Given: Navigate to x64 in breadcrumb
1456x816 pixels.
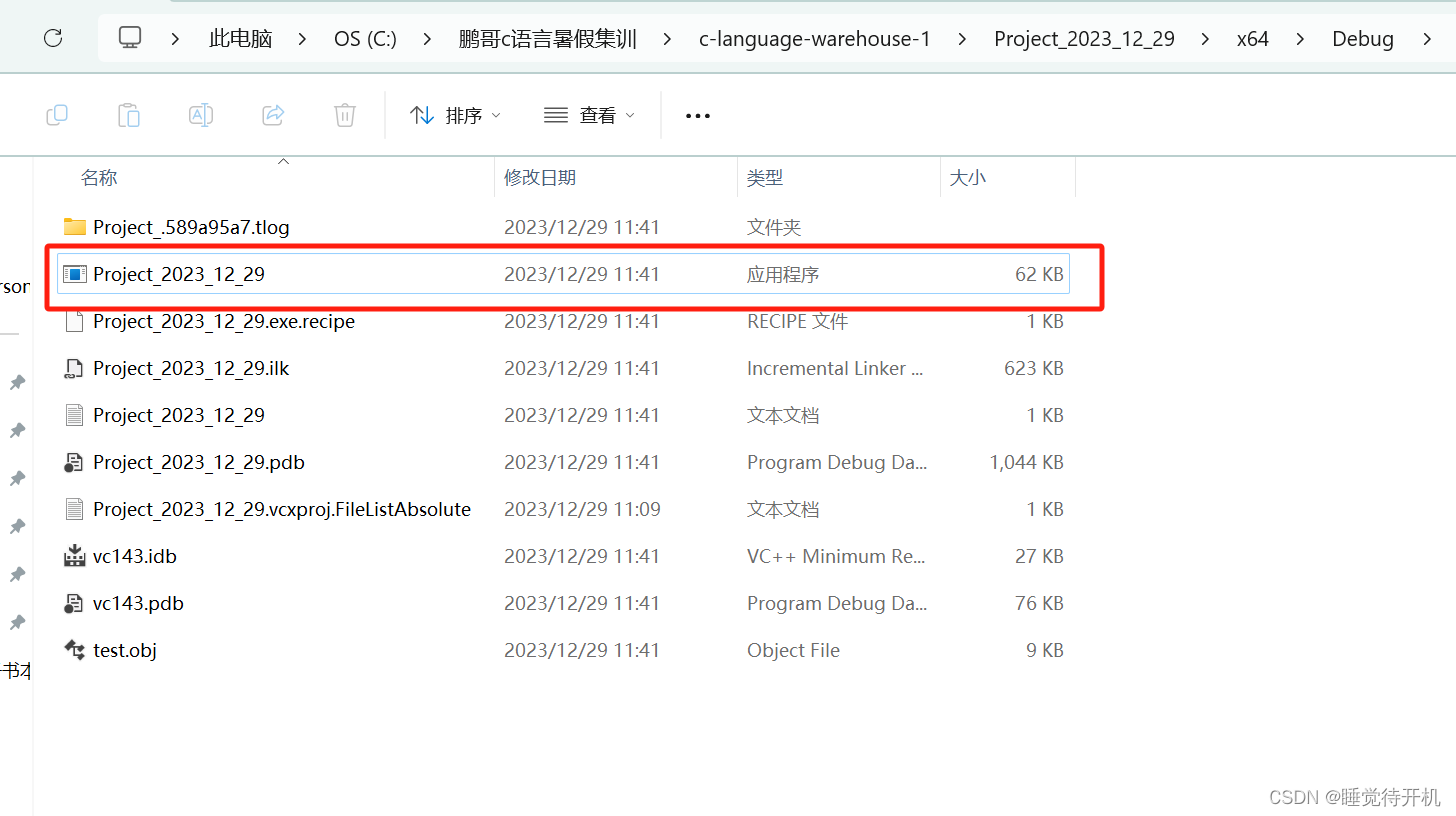Looking at the screenshot, I should [1253, 39].
